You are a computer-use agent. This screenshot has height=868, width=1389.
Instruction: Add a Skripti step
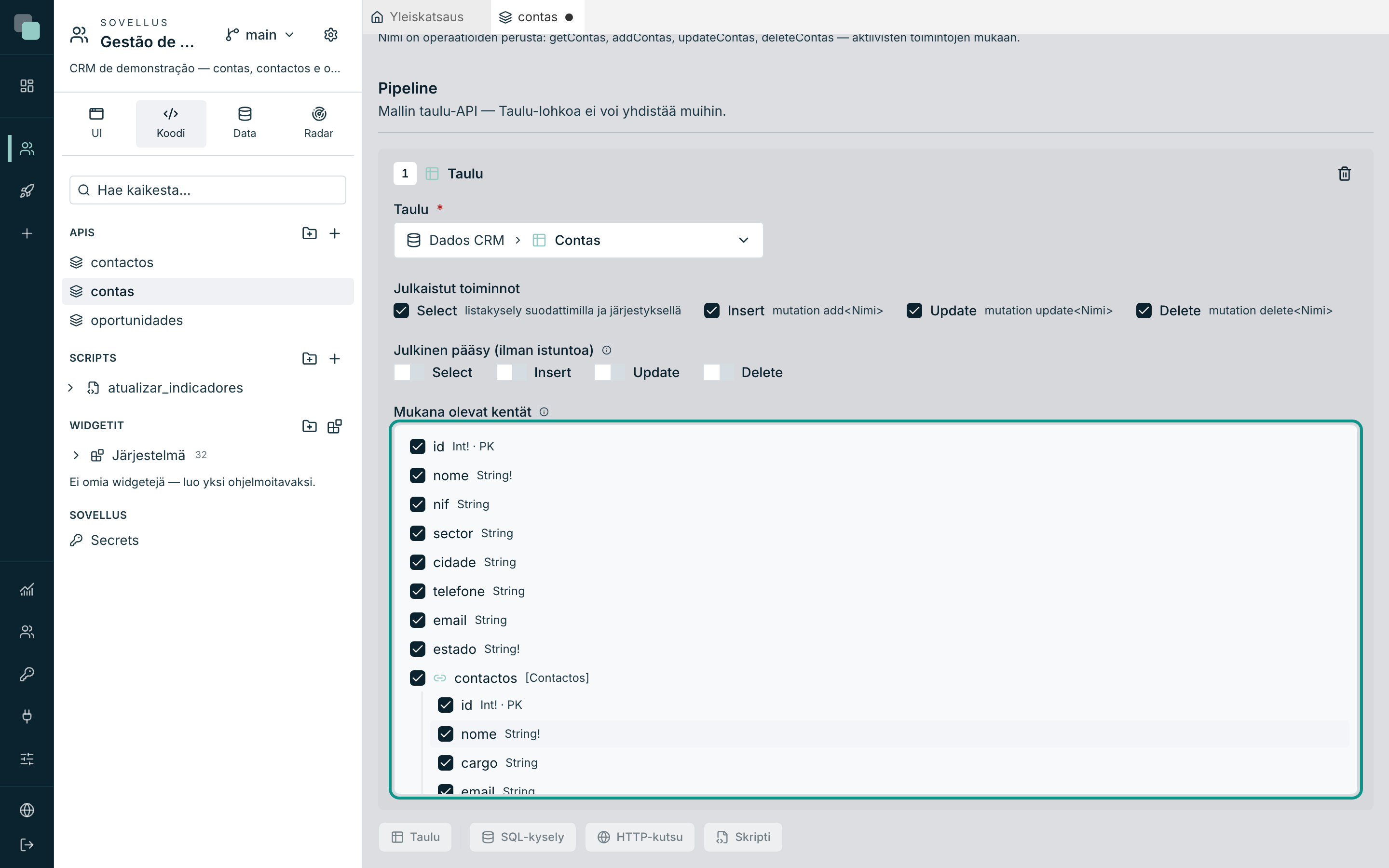743,837
